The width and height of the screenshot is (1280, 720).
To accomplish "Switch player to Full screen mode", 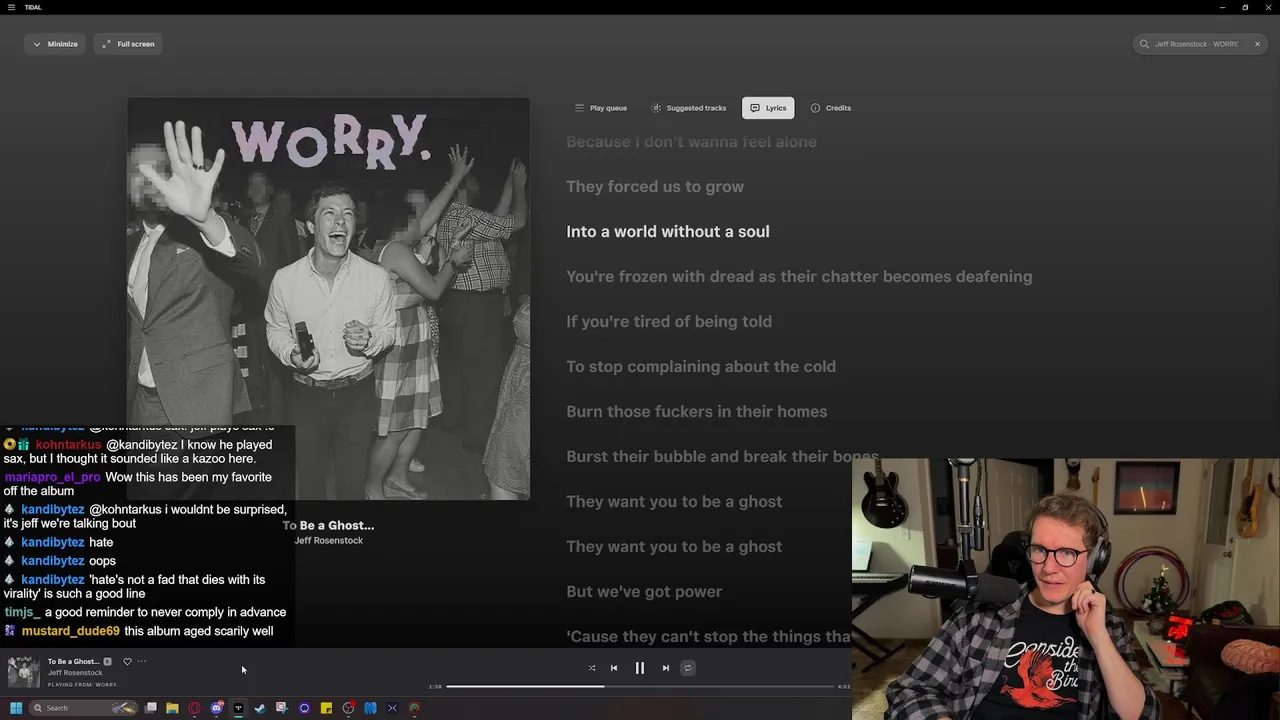I will click(128, 44).
